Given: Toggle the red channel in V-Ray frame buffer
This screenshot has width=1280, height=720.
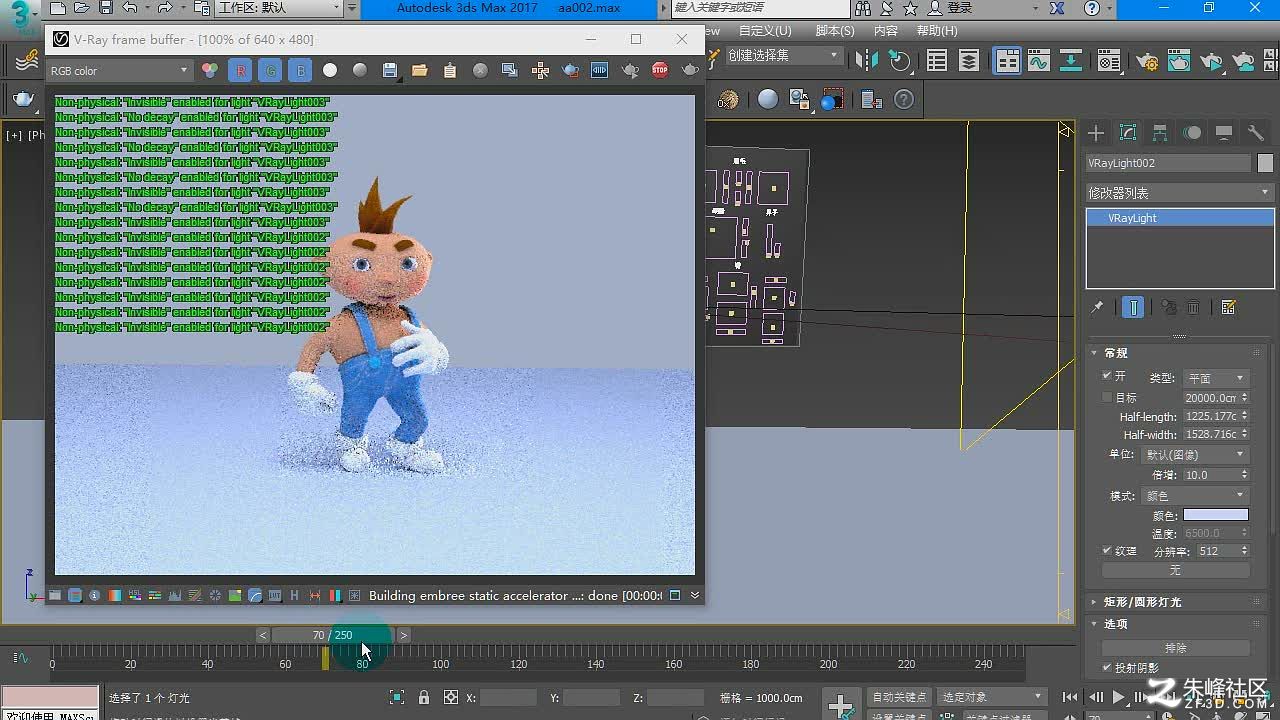Looking at the screenshot, I should coord(240,70).
